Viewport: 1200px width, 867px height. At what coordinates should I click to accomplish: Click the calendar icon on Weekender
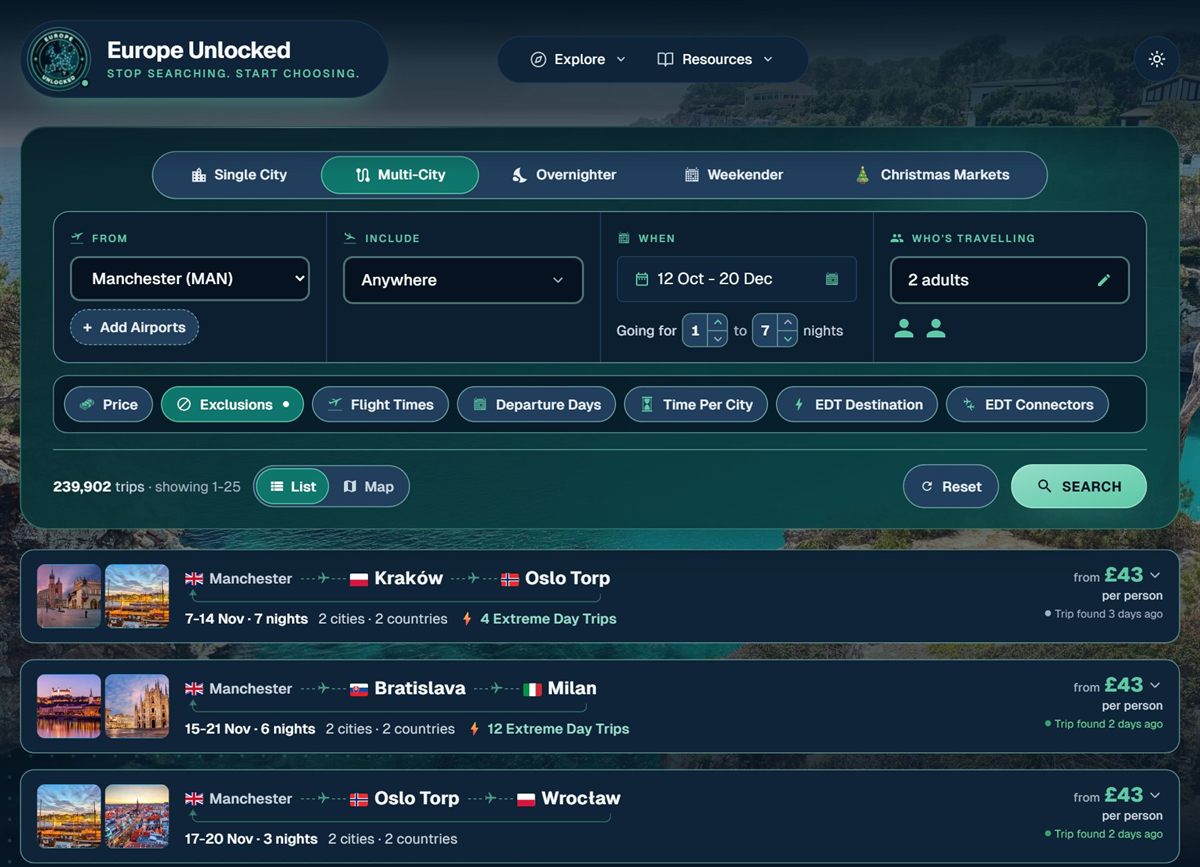pos(691,175)
